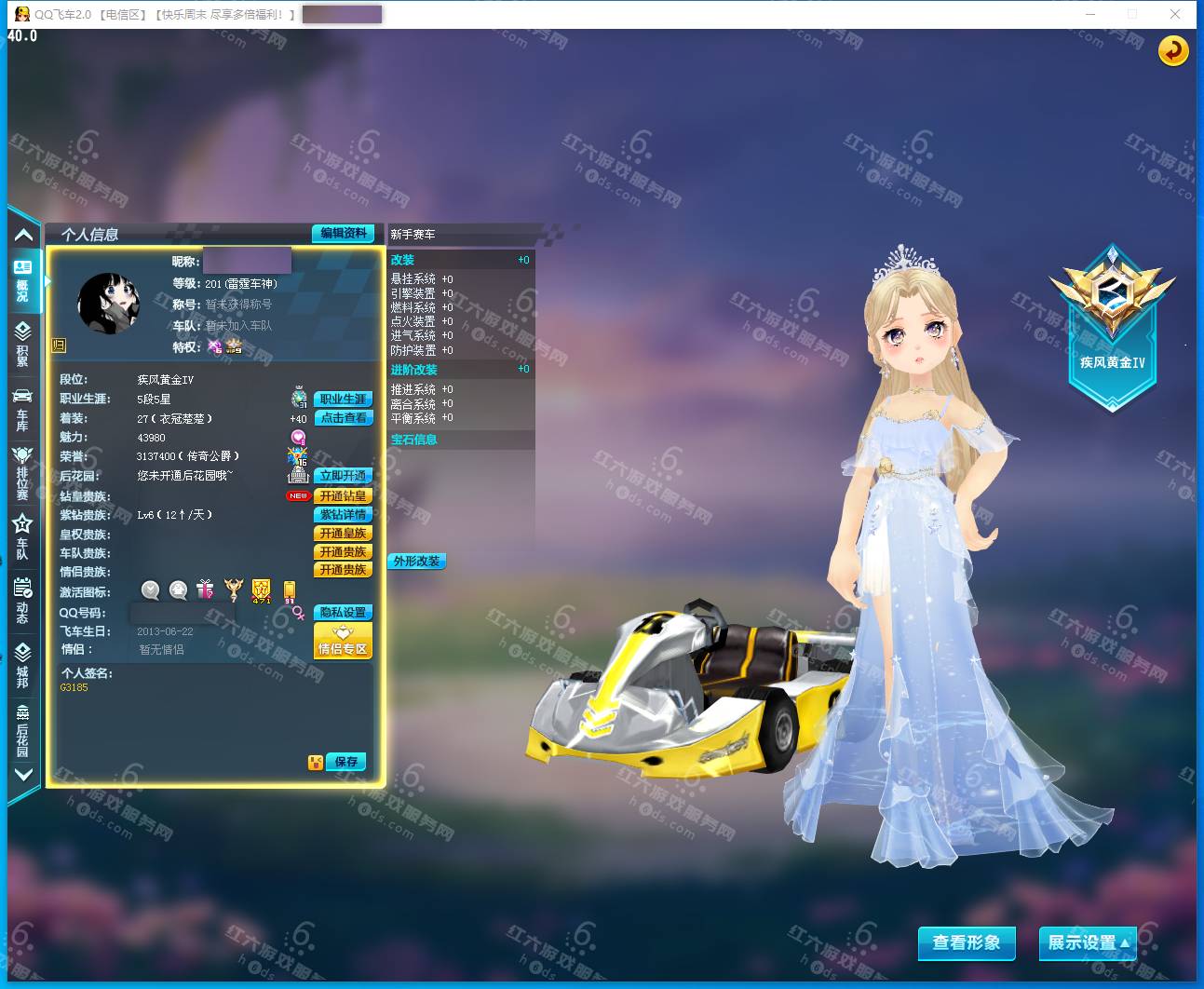The width and height of the screenshot is (1204, 989).
Task: Click the profile avatar picture
Action: pyautogui.click(x=108, y=304)
